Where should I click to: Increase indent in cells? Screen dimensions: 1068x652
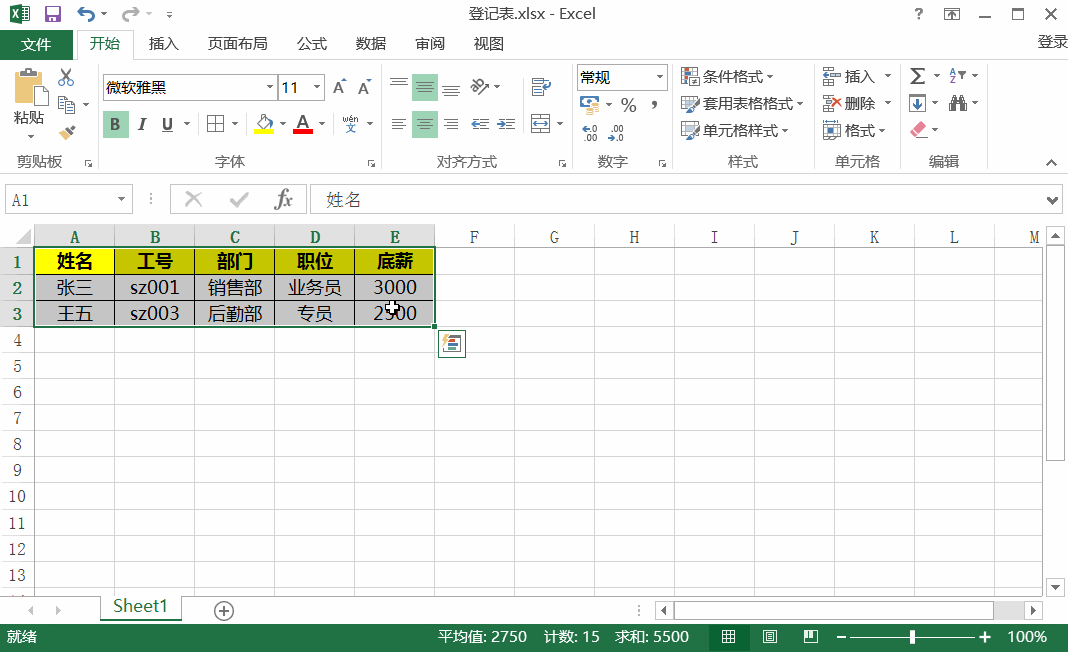[x=506, y=123]
